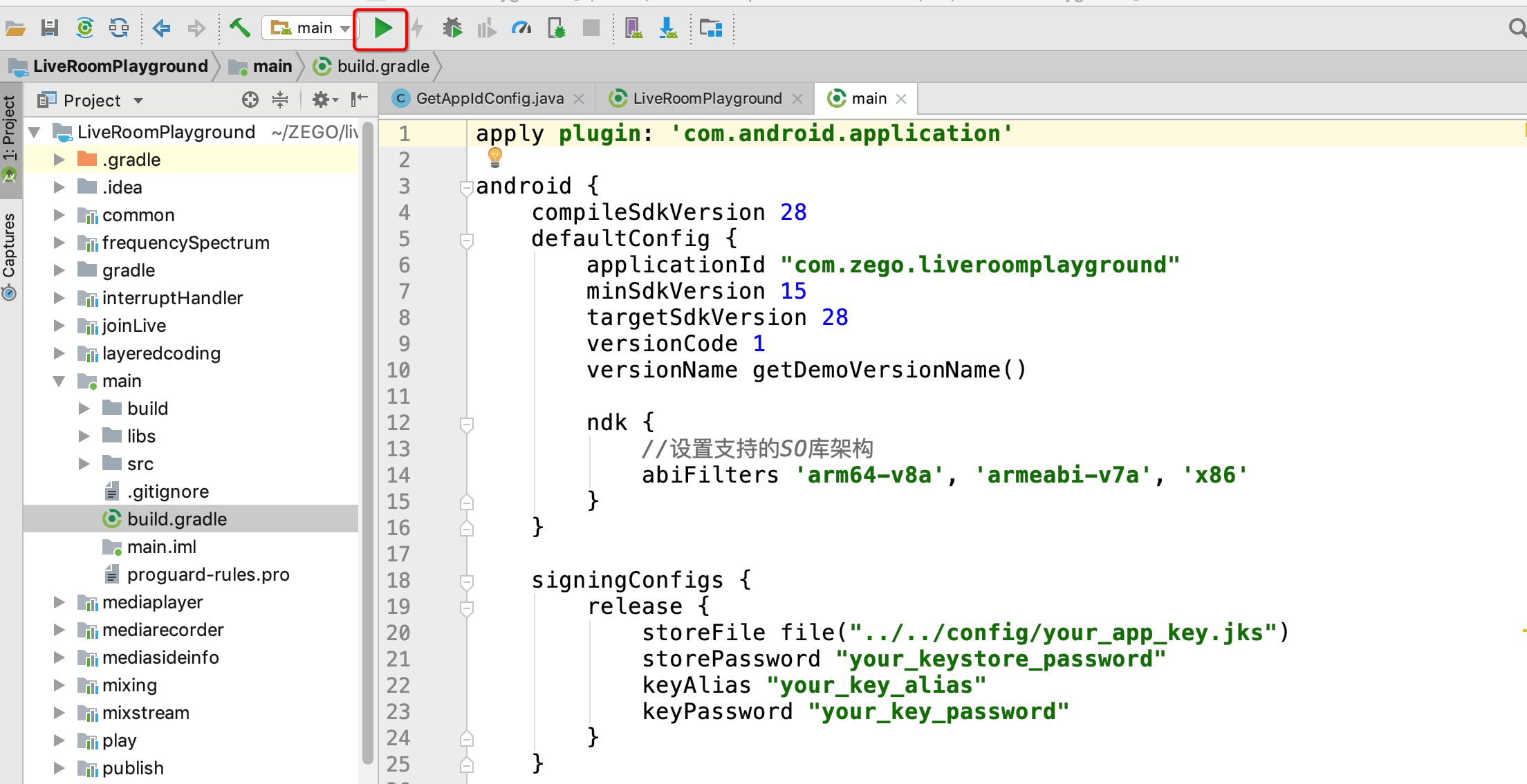Expand the build folder under main

84,409
